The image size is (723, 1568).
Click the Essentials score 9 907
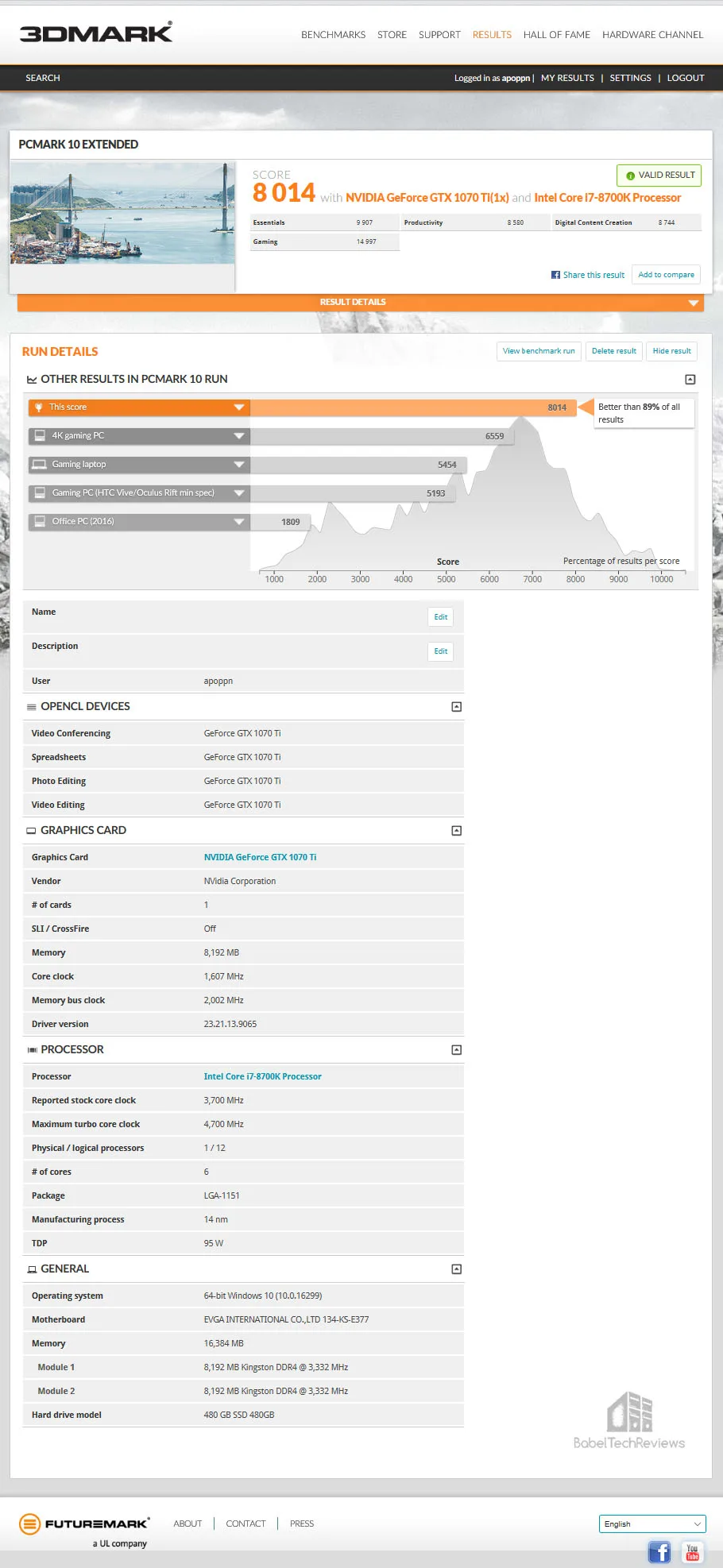364,222
